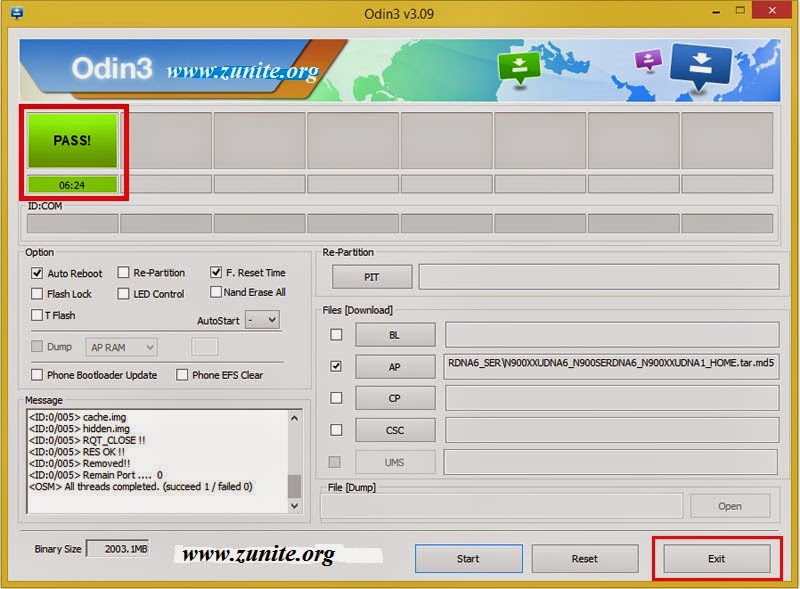Image resolution: width=800 pixels, height=589 pixels.
Task: Check the CP file checkbox
Action: (x=336, y=398)
